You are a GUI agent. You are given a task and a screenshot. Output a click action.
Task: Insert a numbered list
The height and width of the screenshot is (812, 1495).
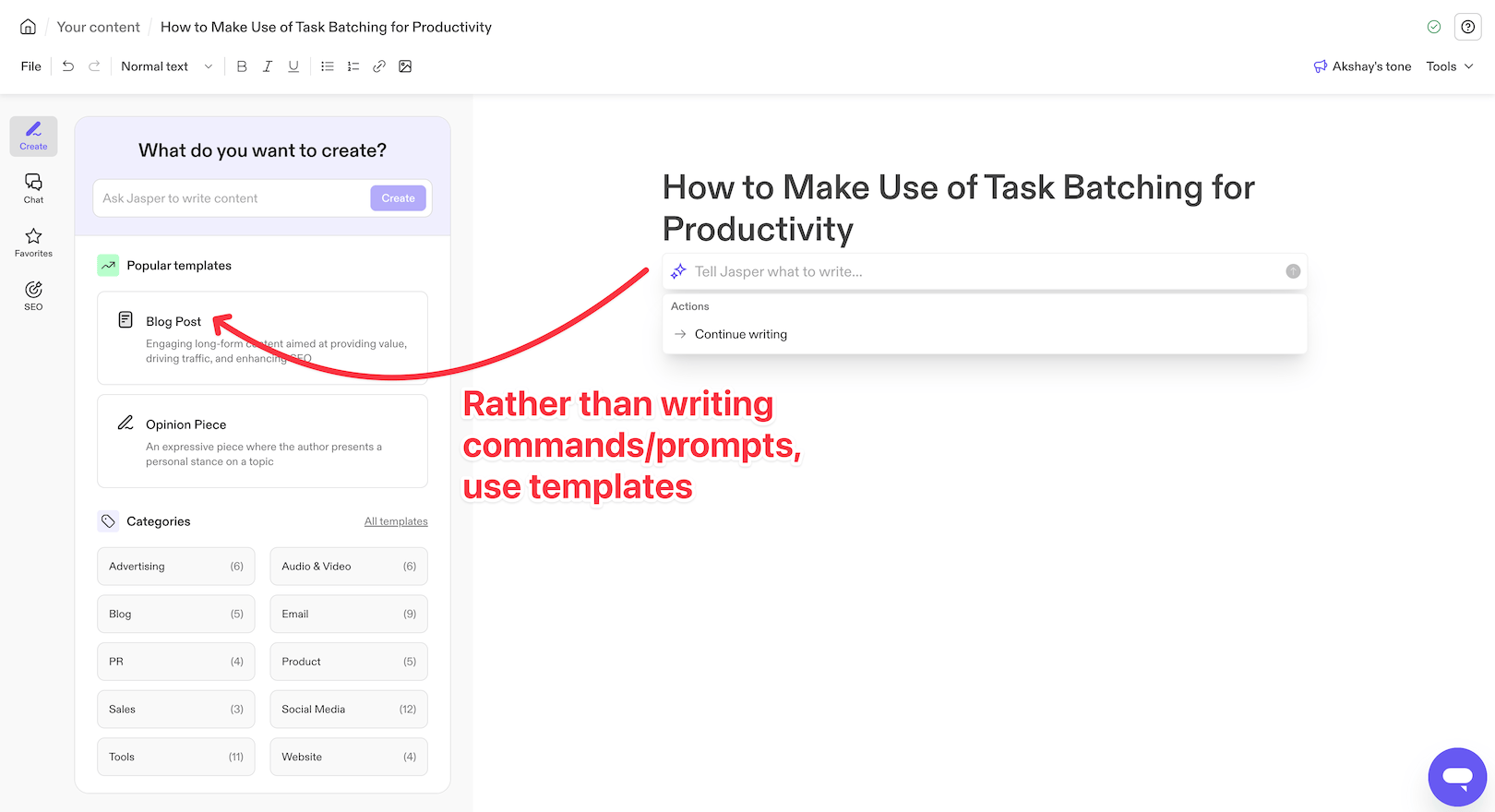(353, 66)
